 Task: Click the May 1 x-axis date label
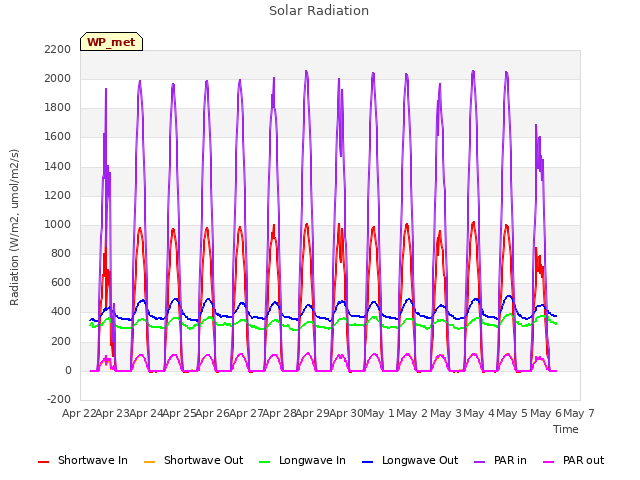point(379,413)
